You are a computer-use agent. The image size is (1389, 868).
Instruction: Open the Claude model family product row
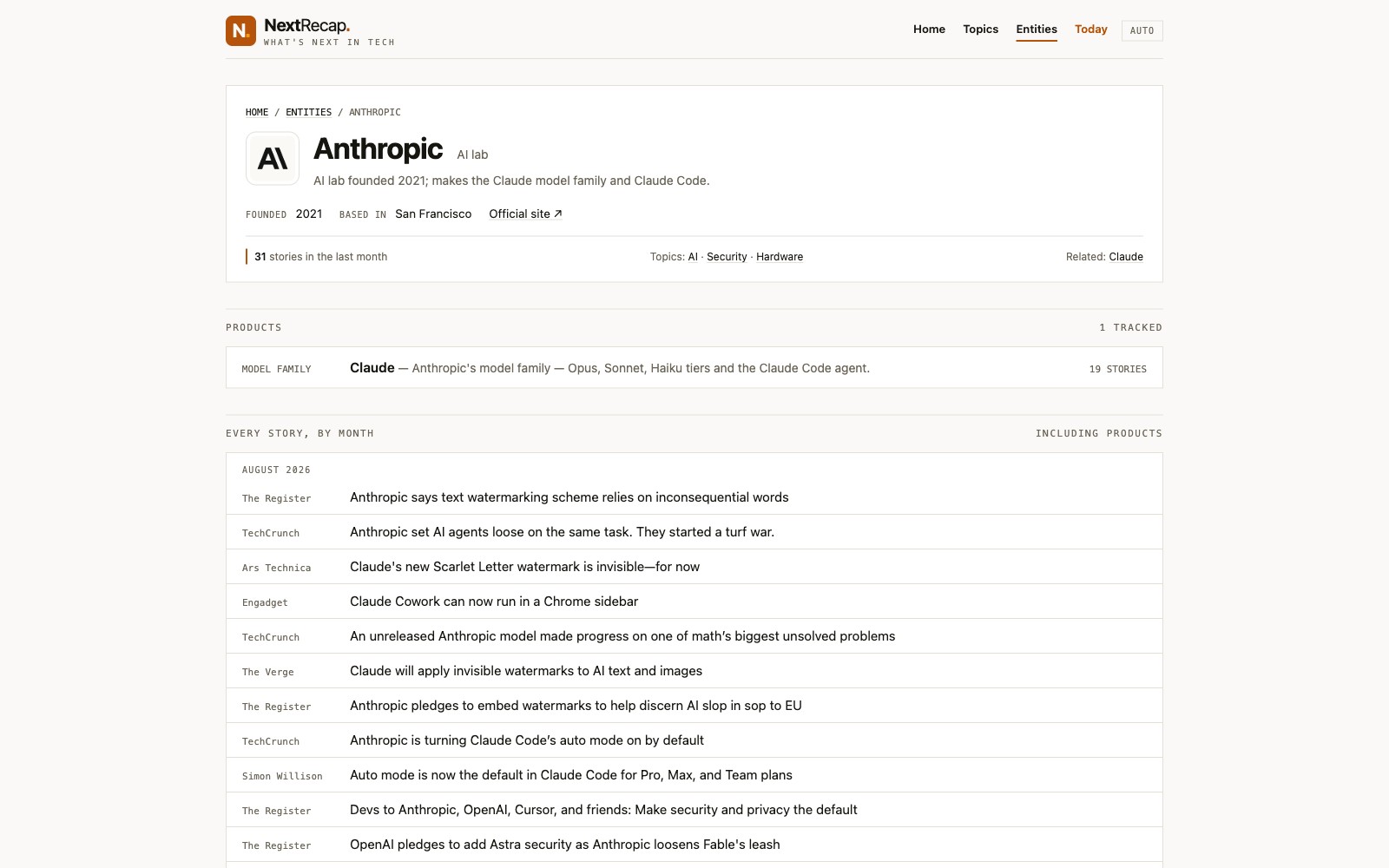[694, 368]
